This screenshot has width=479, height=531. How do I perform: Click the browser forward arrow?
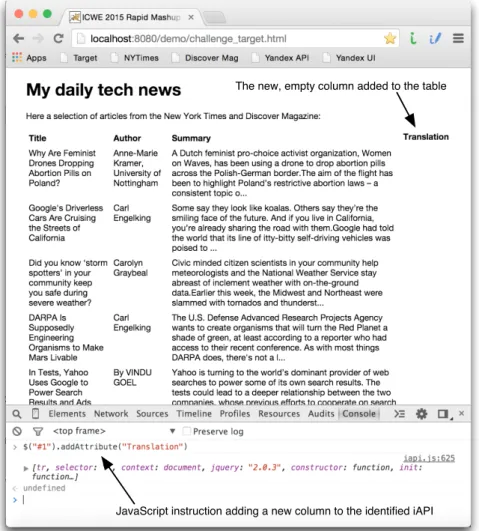tap(38, 38)
